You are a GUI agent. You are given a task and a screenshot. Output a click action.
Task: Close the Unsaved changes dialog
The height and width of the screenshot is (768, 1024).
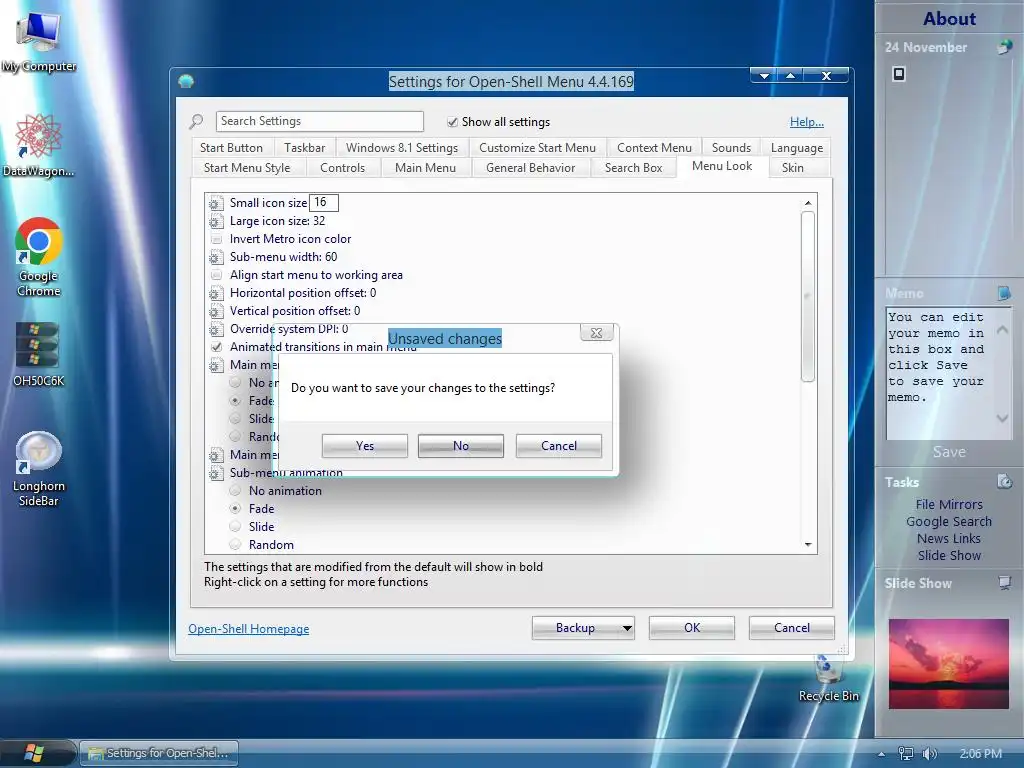[x=596, y=333]
